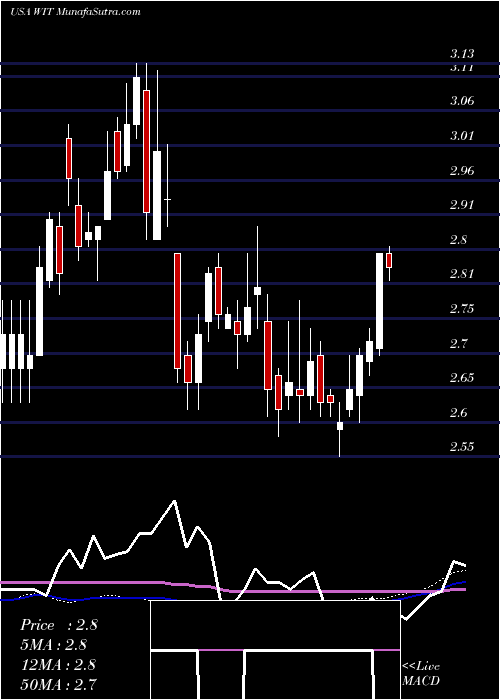500x700 pixels.
Task: Select the 2.81 price level label
Action: 462,274
